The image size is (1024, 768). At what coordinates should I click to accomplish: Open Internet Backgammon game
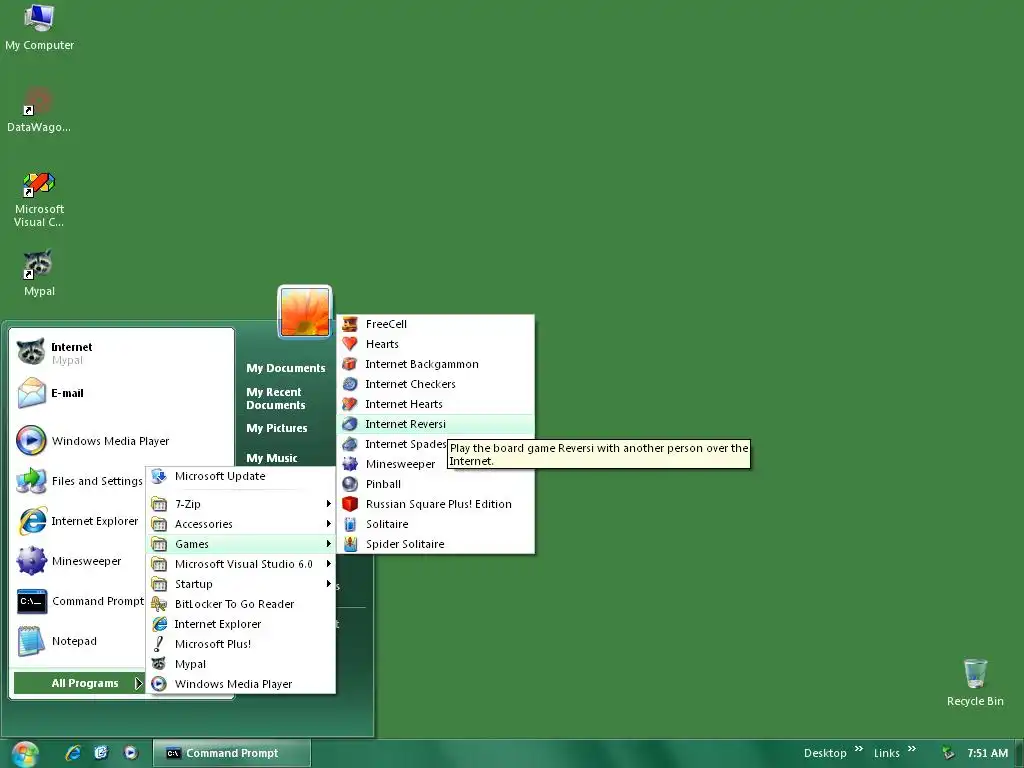click(x=436, y=364)
